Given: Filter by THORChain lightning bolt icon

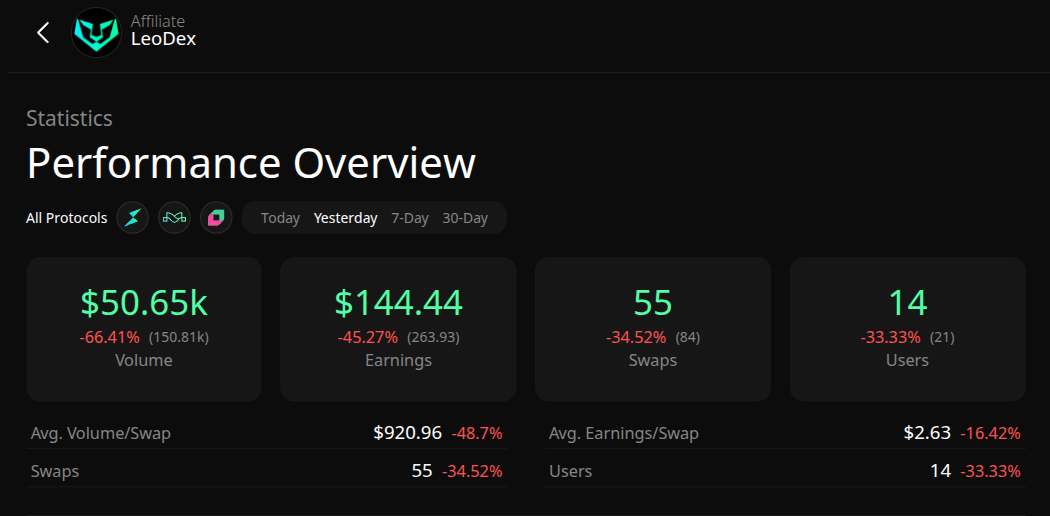Looking at the screenshot, I should tap(132, 218).
